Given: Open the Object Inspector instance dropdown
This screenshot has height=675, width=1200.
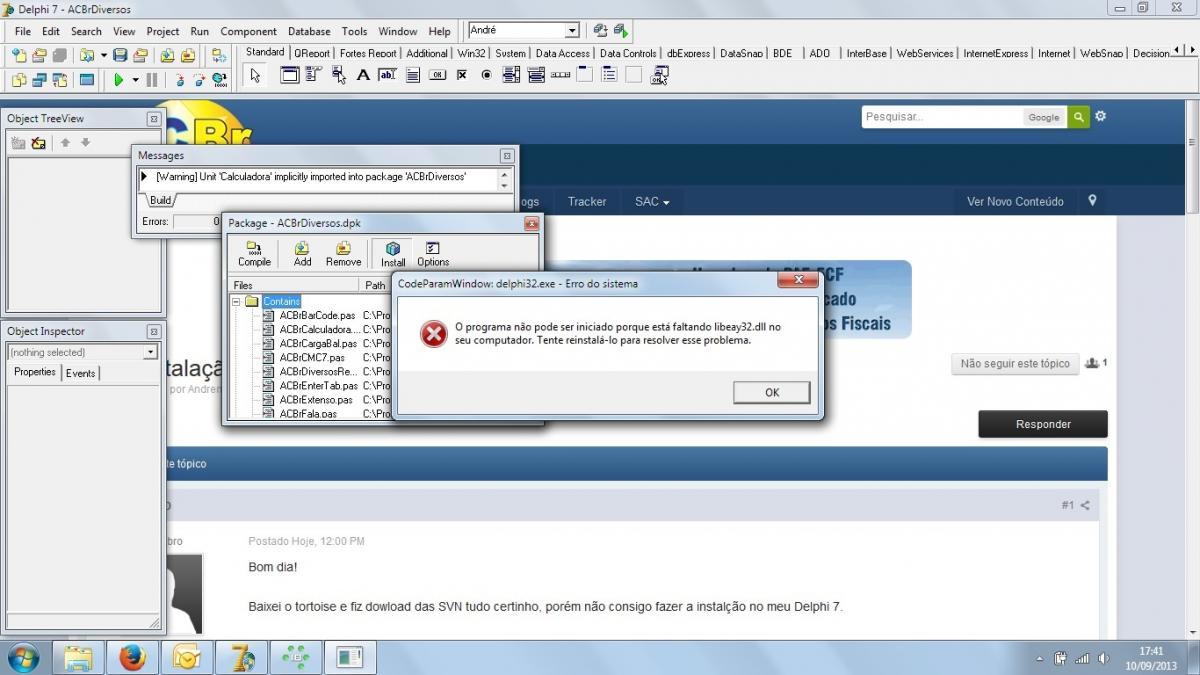Looking at the screenshot, I should click(x=151, y=352).
